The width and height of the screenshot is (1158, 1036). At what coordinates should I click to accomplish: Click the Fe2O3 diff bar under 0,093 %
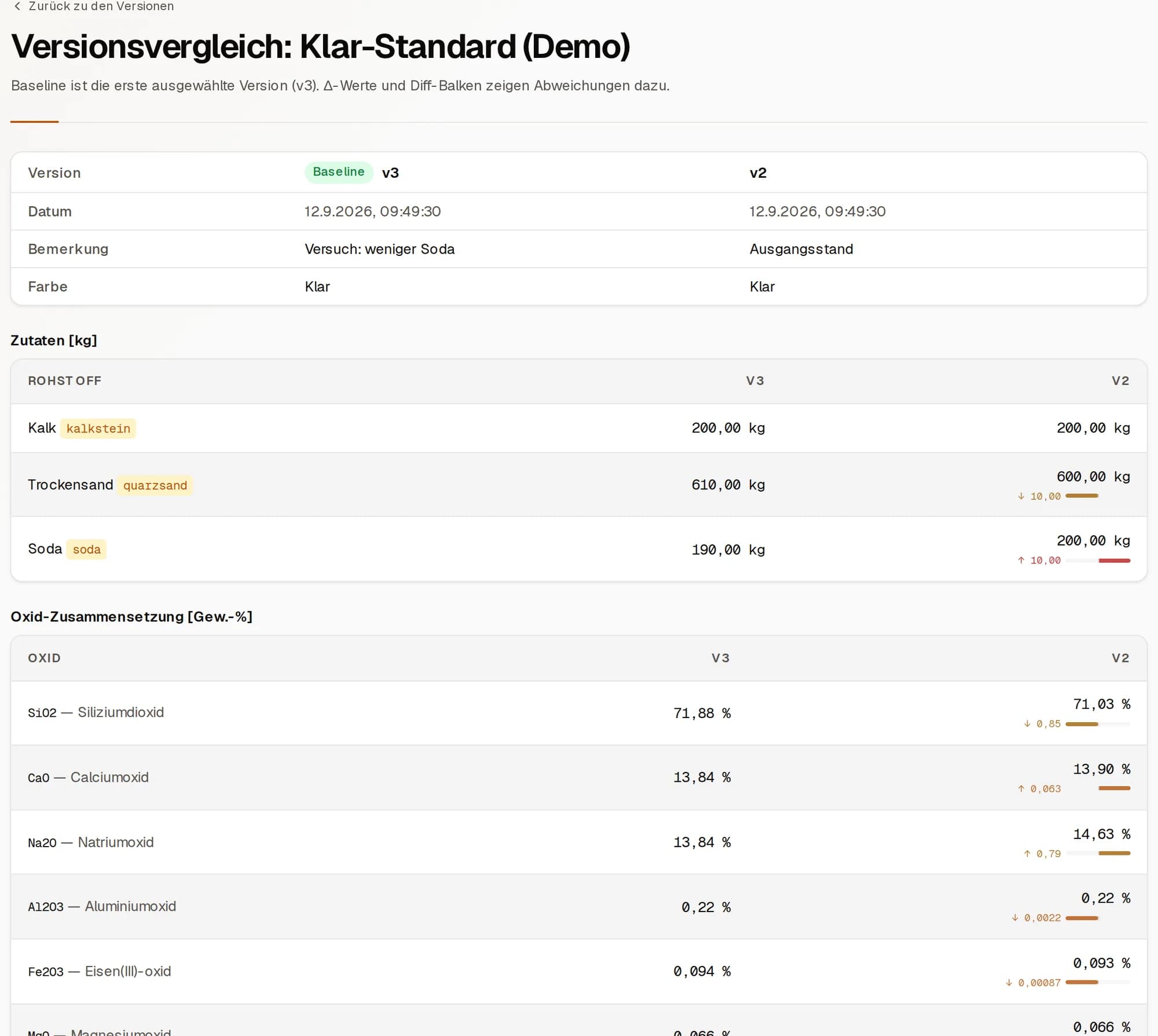pyautogui.click(x=1098, y=982)
